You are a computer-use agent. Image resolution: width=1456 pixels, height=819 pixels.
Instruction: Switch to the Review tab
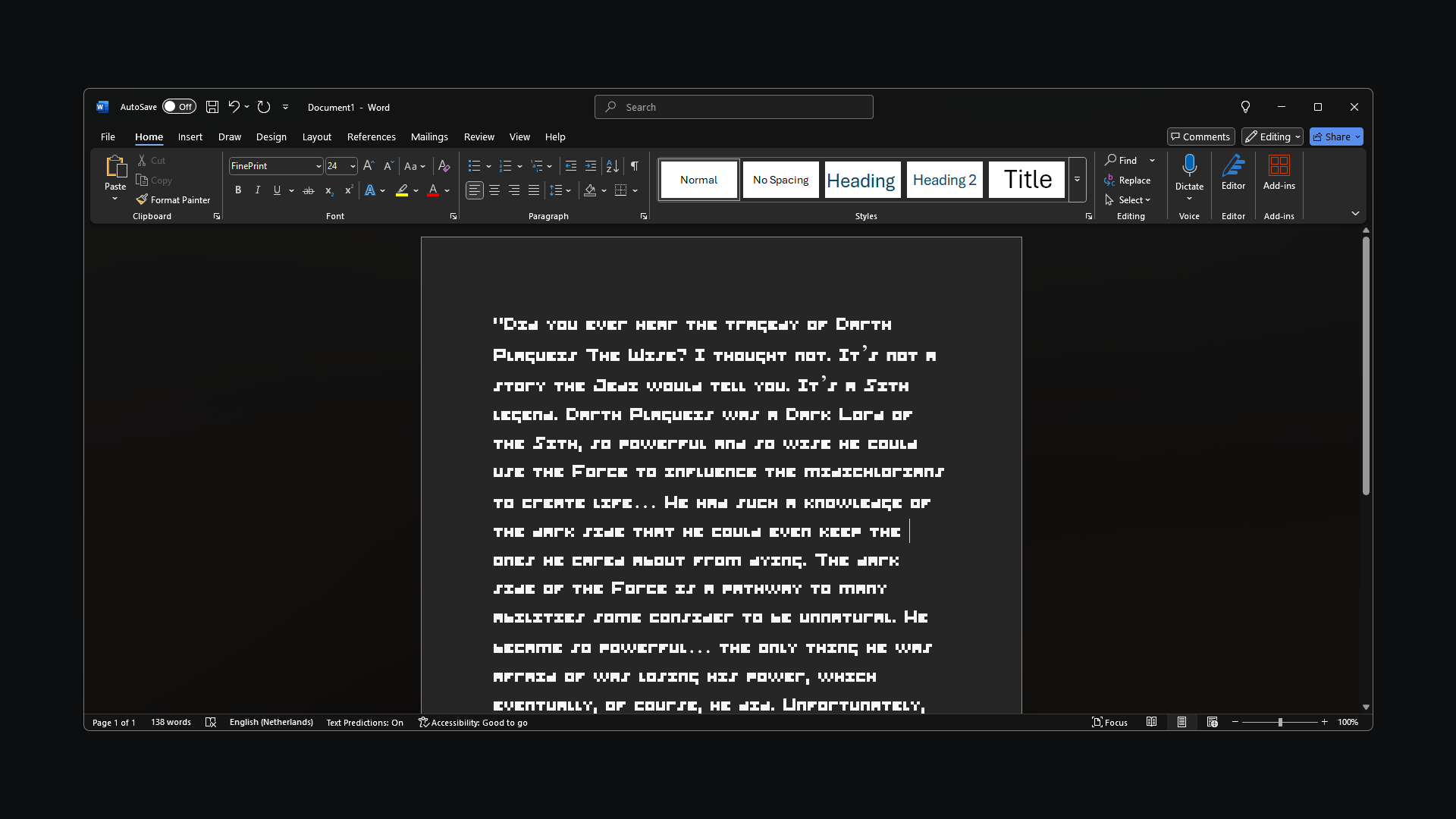479,136
